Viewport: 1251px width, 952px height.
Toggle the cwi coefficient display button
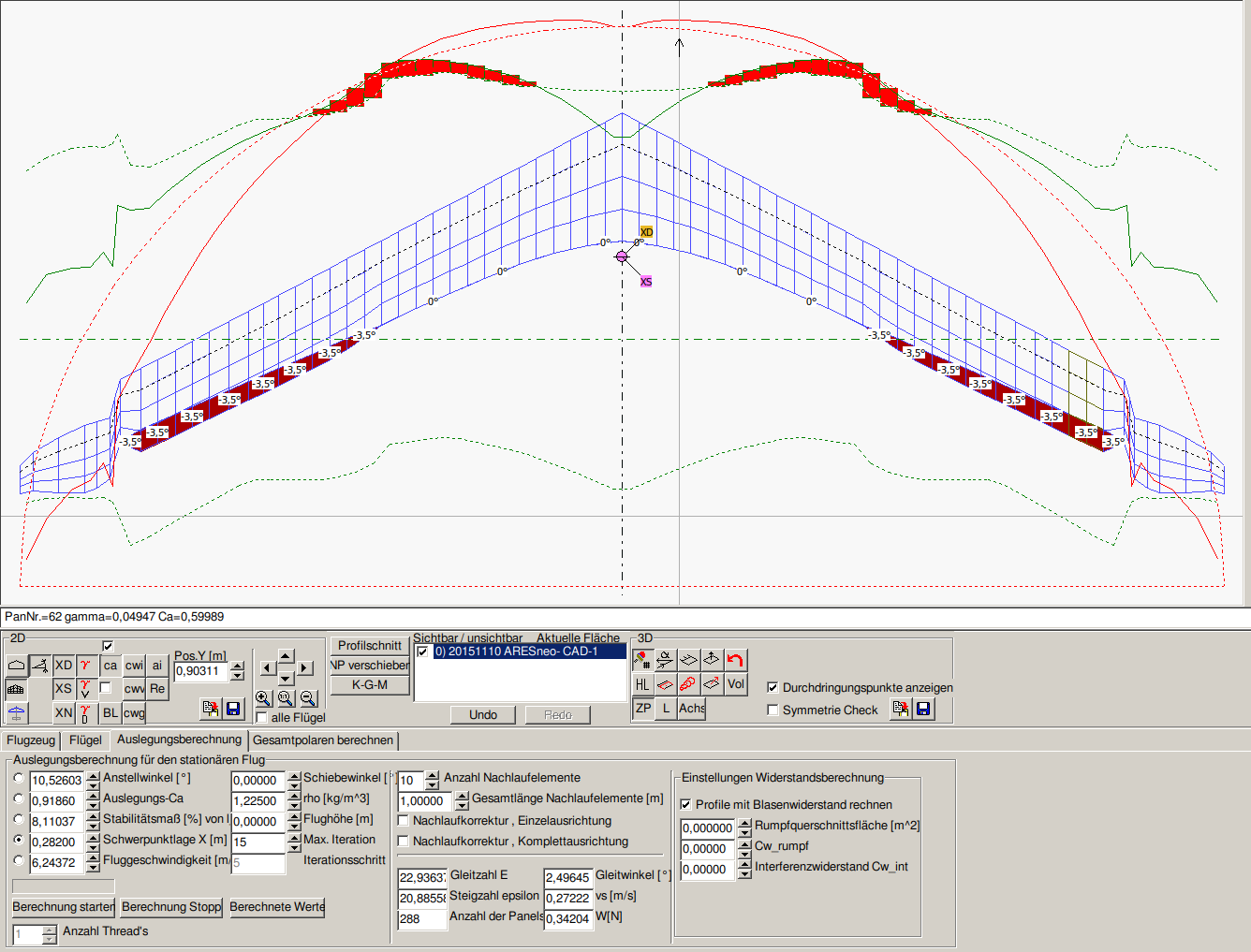(134, 666)
